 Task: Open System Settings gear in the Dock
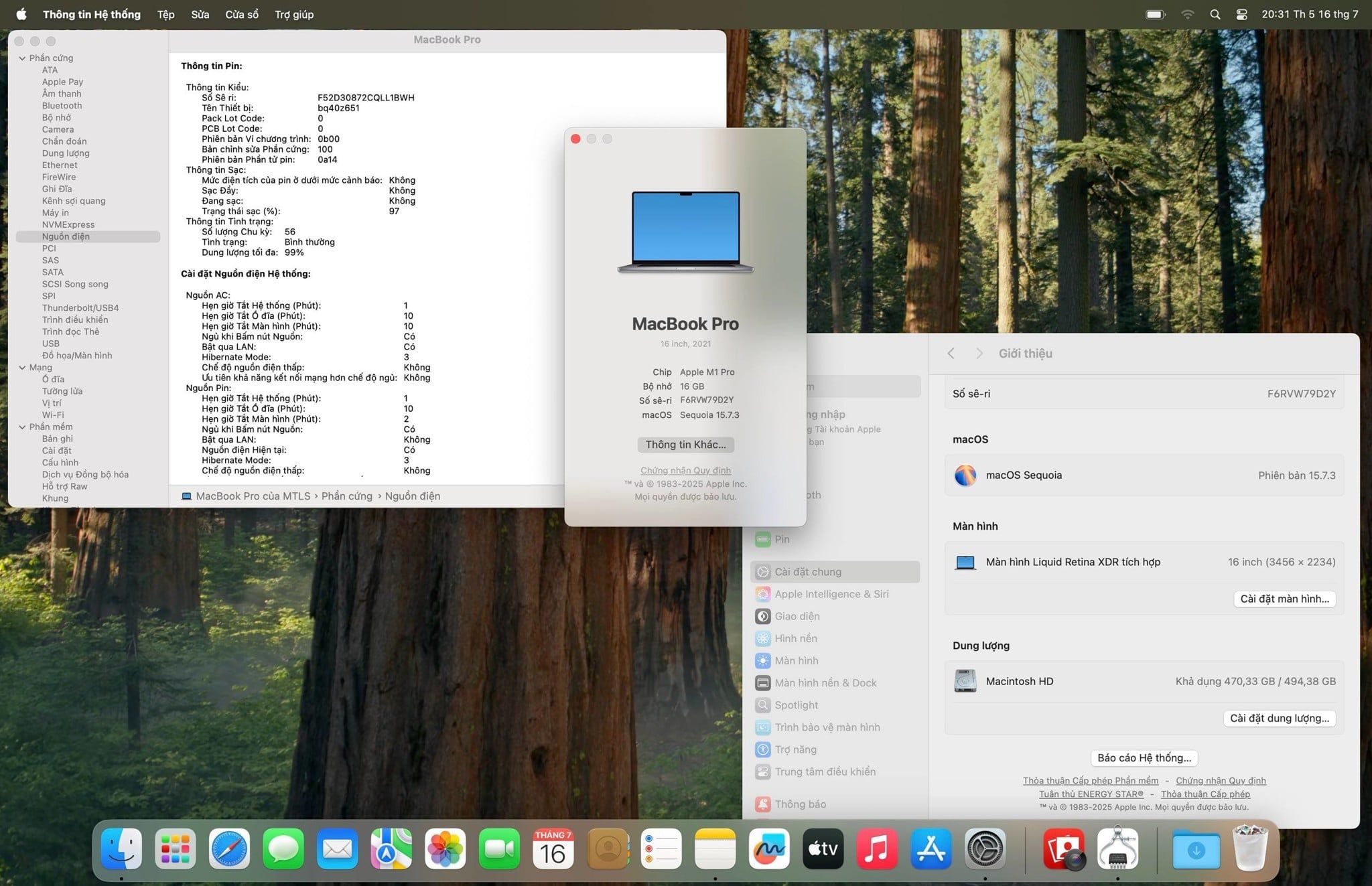[x=985, y=848]
